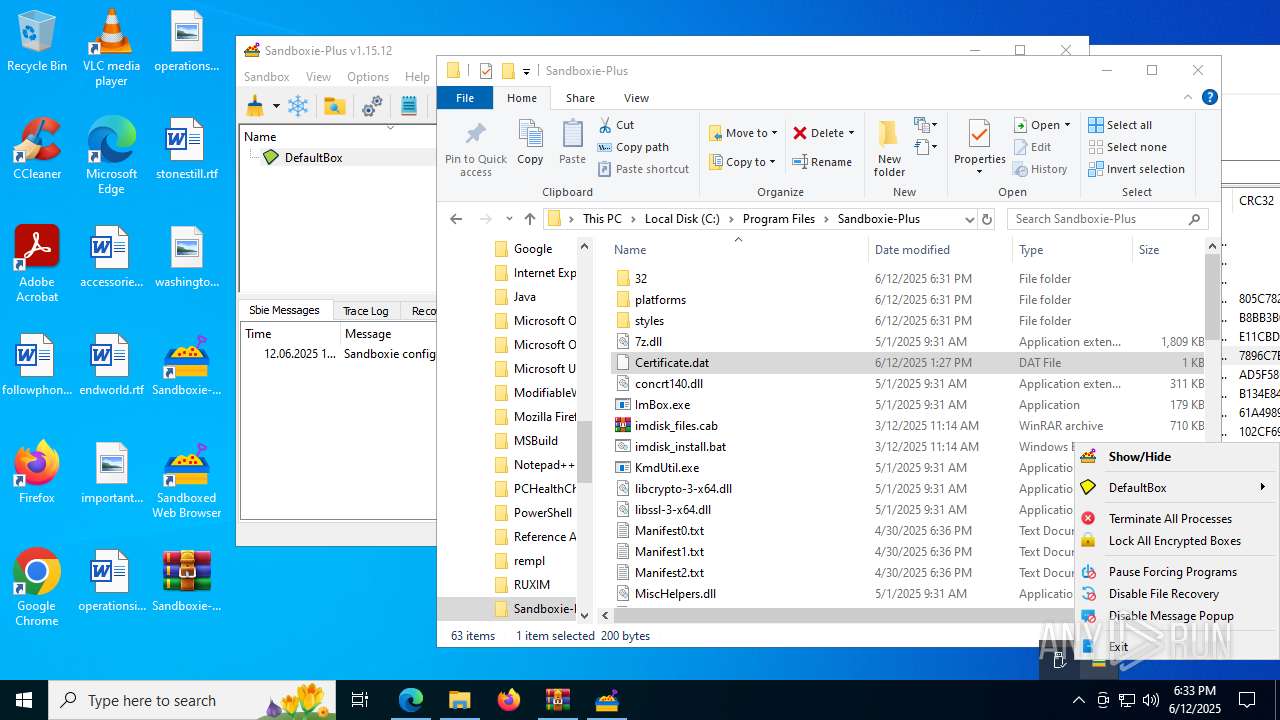
Task: Open the Customize Quick Access Toolbar dropdown
Action: 526,71
